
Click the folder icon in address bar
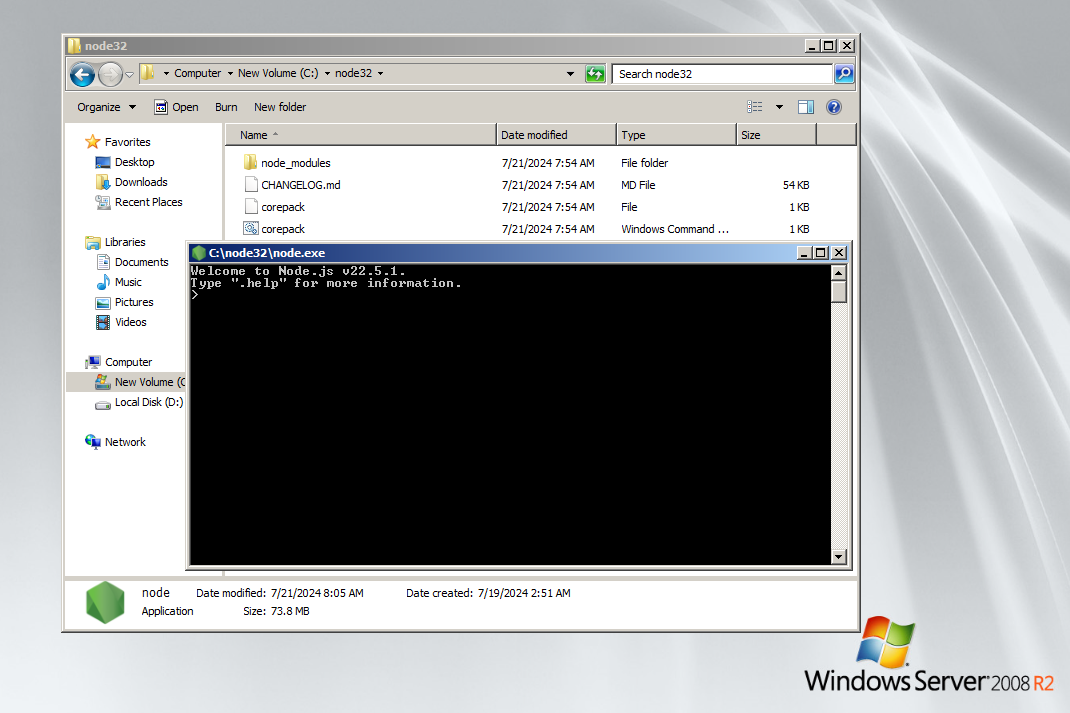pyautogui.click(x=147, y=73)
